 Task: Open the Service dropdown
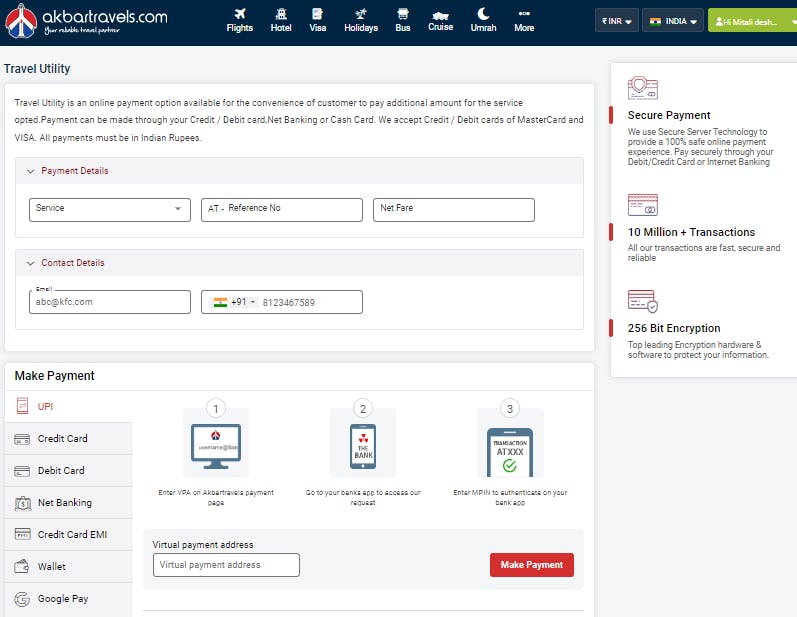click(110, 210)
